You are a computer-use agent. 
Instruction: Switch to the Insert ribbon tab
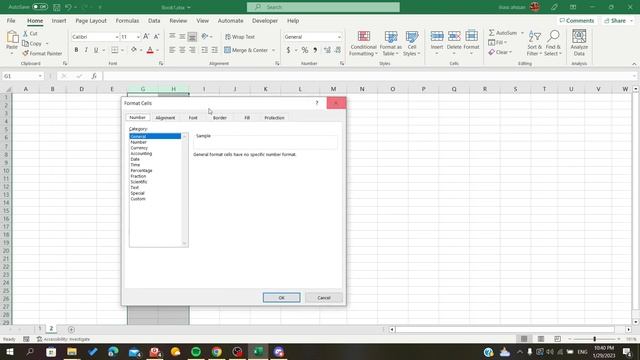point(59,21)
